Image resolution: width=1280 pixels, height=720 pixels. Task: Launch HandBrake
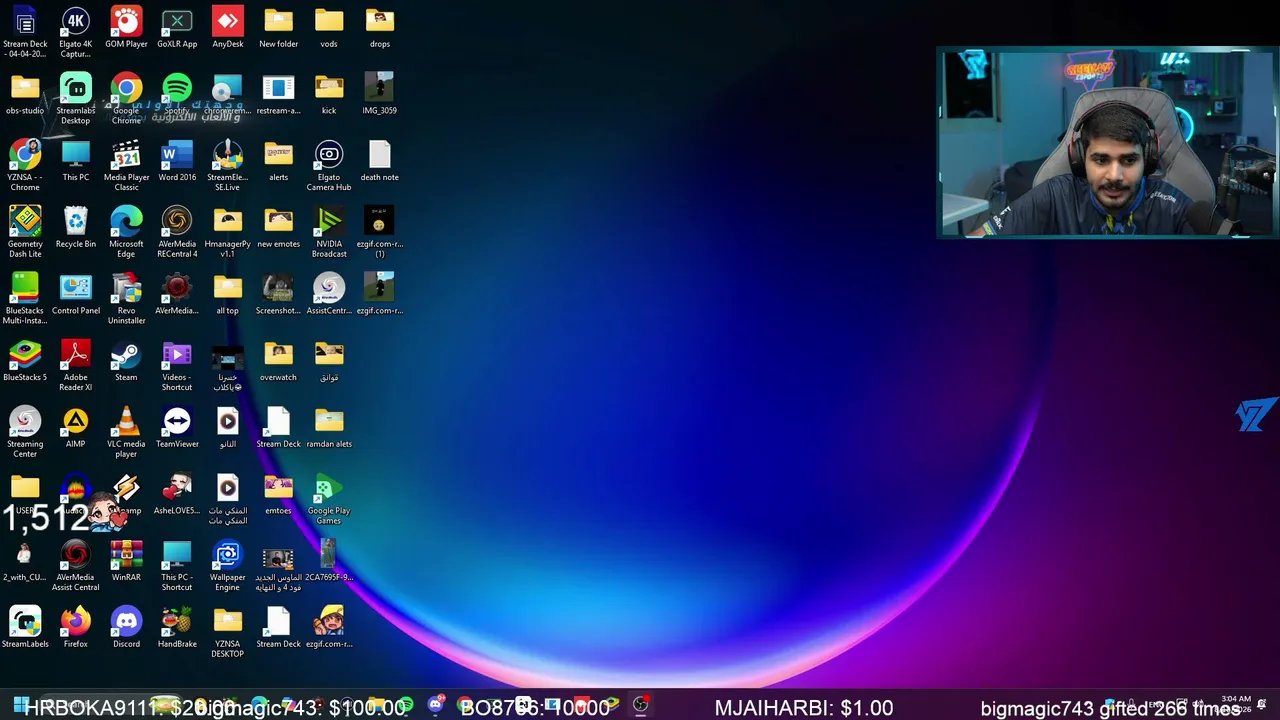click(177, 628)
